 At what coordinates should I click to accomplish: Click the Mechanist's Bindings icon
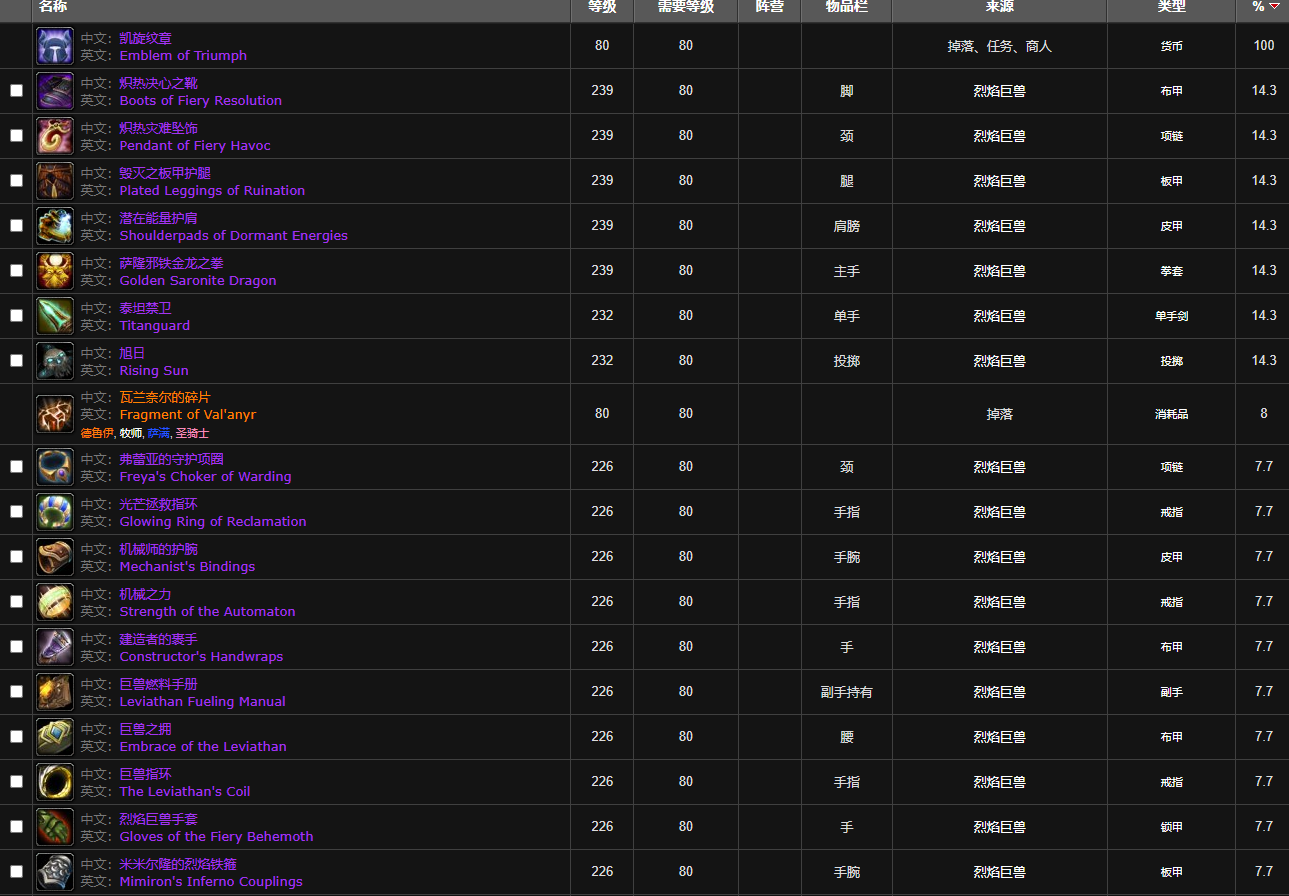click(x=55, y=557)
